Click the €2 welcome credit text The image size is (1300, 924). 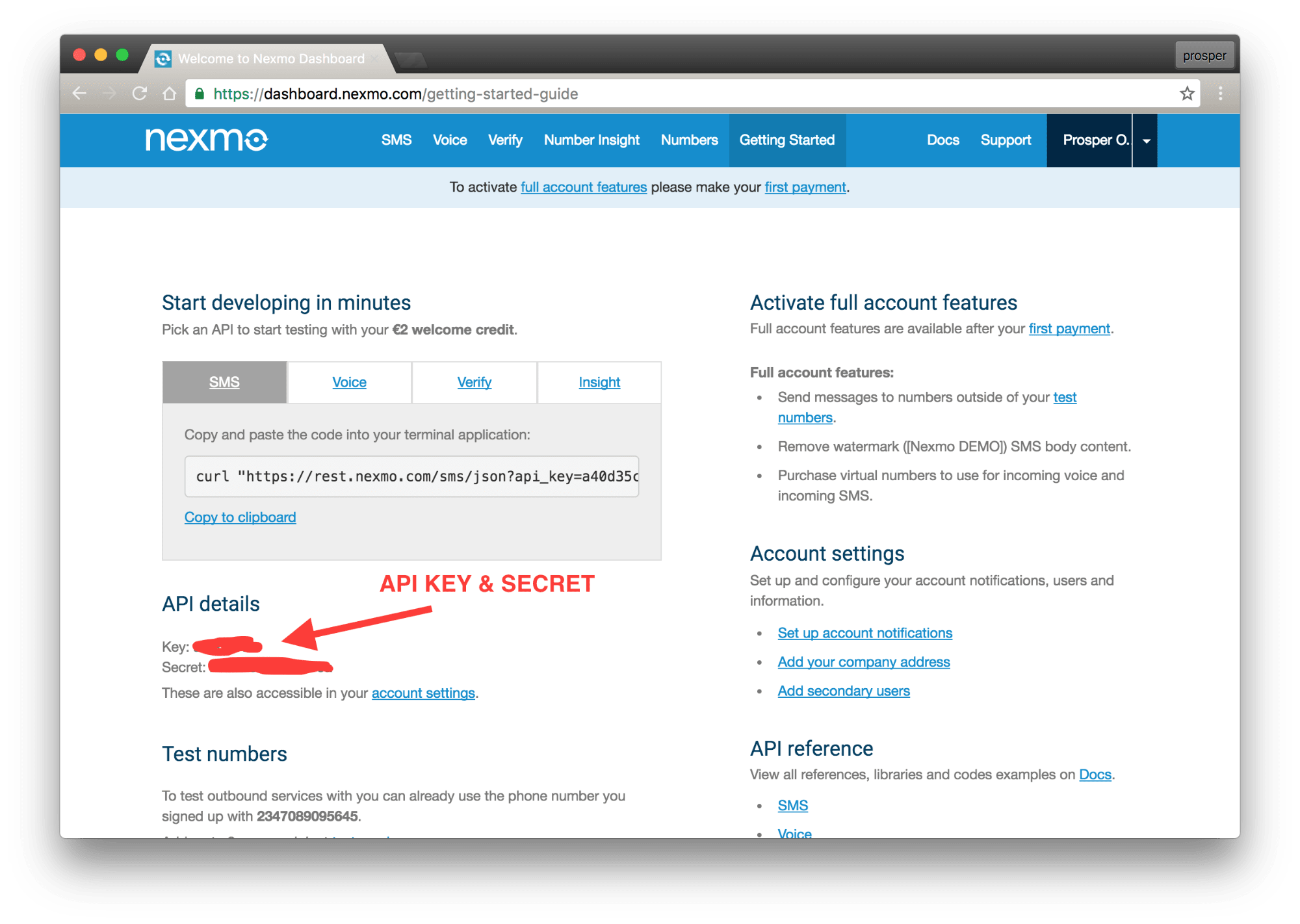click(x=453, y=329)
